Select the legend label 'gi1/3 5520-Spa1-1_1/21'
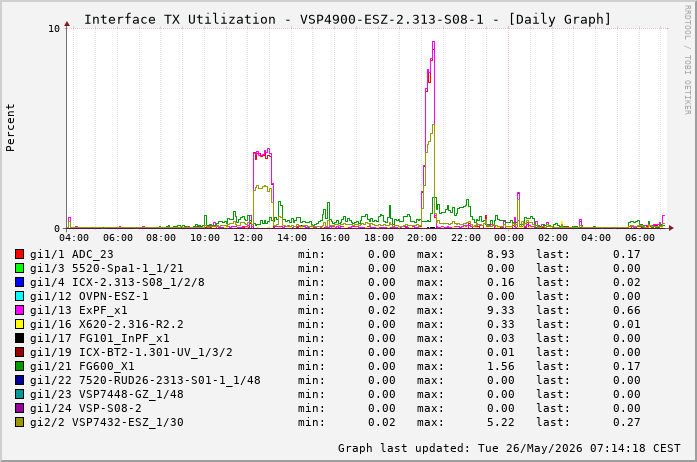Screen dimensions: 697x462 (107, 268)
